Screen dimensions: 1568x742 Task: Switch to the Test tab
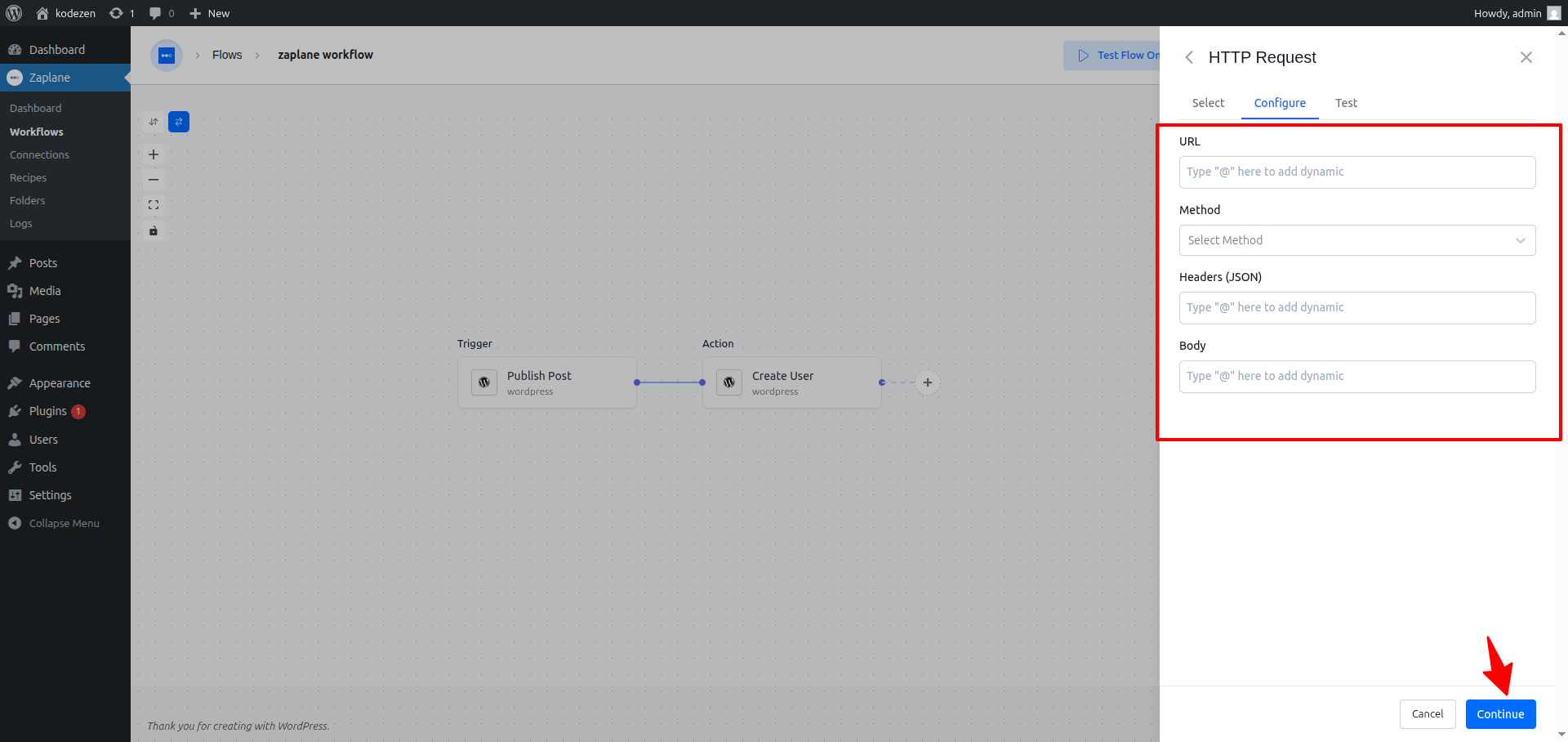[1346, 103]
